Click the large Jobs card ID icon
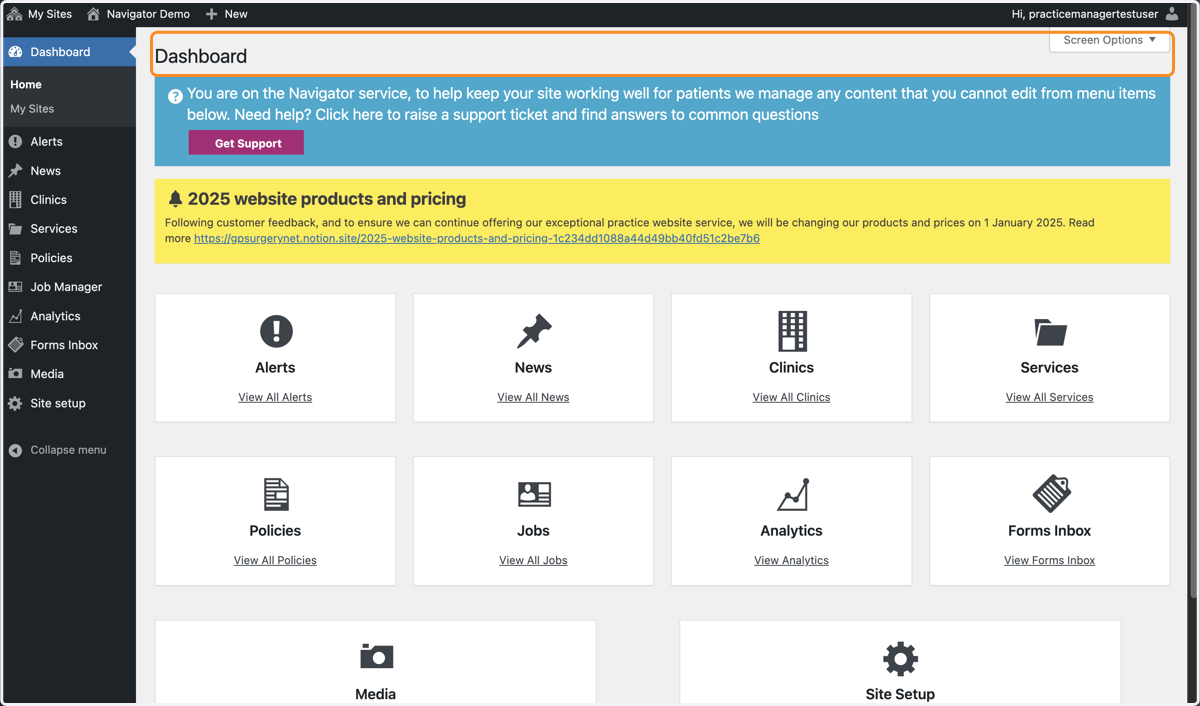 pos(534,495)
